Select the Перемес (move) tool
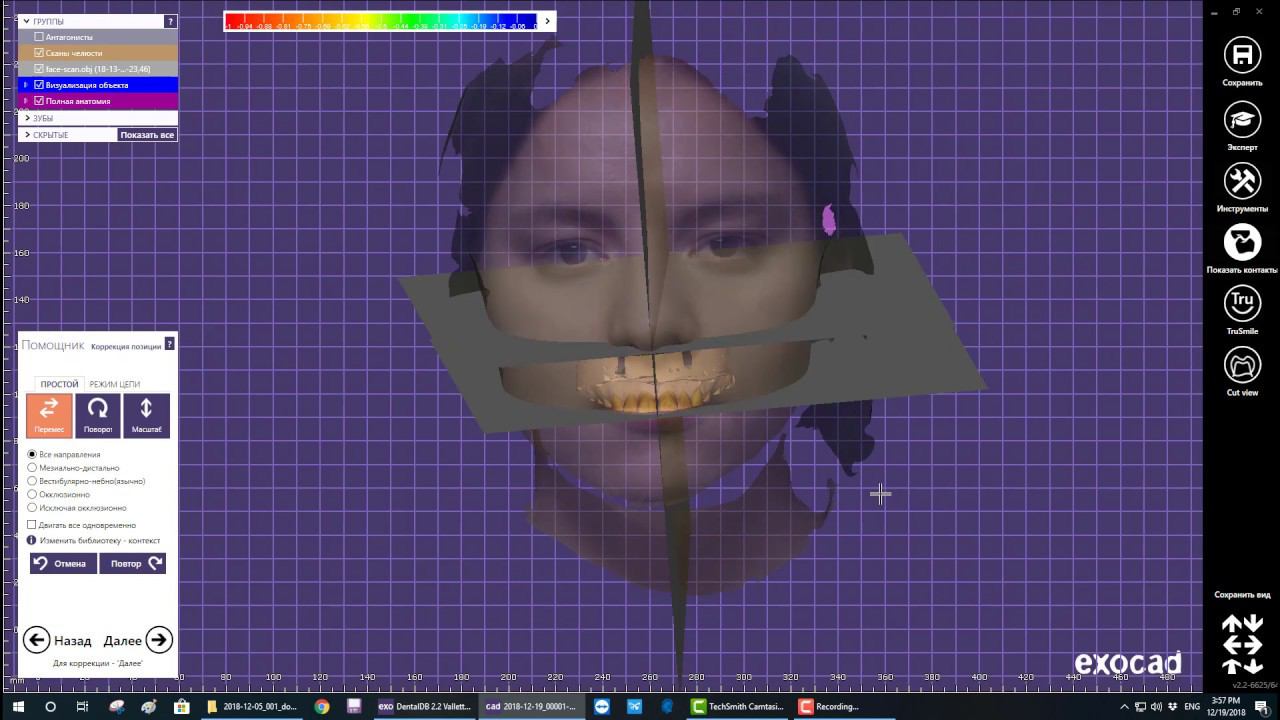 (x=49, y=415)
